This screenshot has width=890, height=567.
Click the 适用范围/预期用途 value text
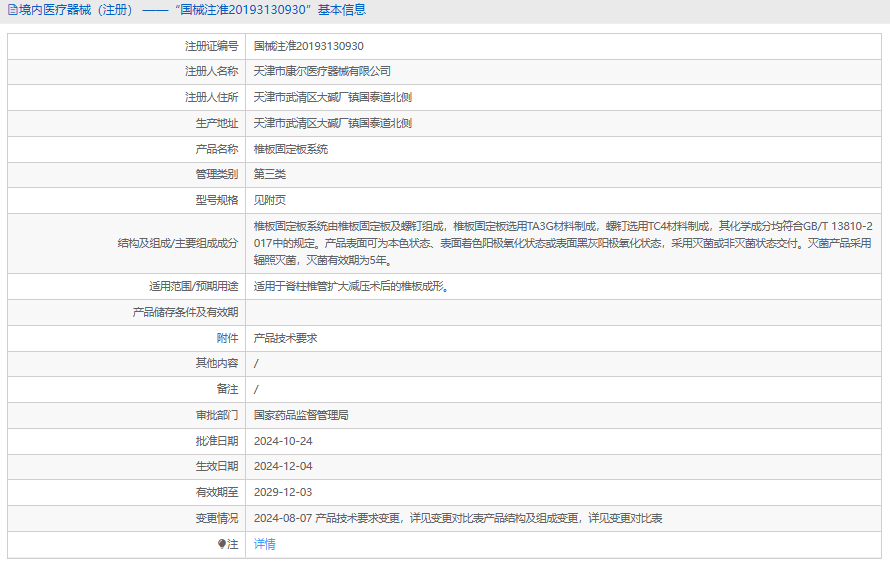click(x=350, y=286)
